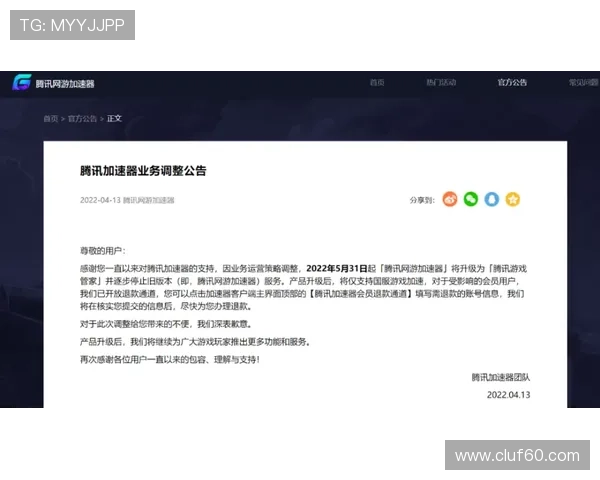Open 常见问题 navigation item

click(x=584, y=82)
